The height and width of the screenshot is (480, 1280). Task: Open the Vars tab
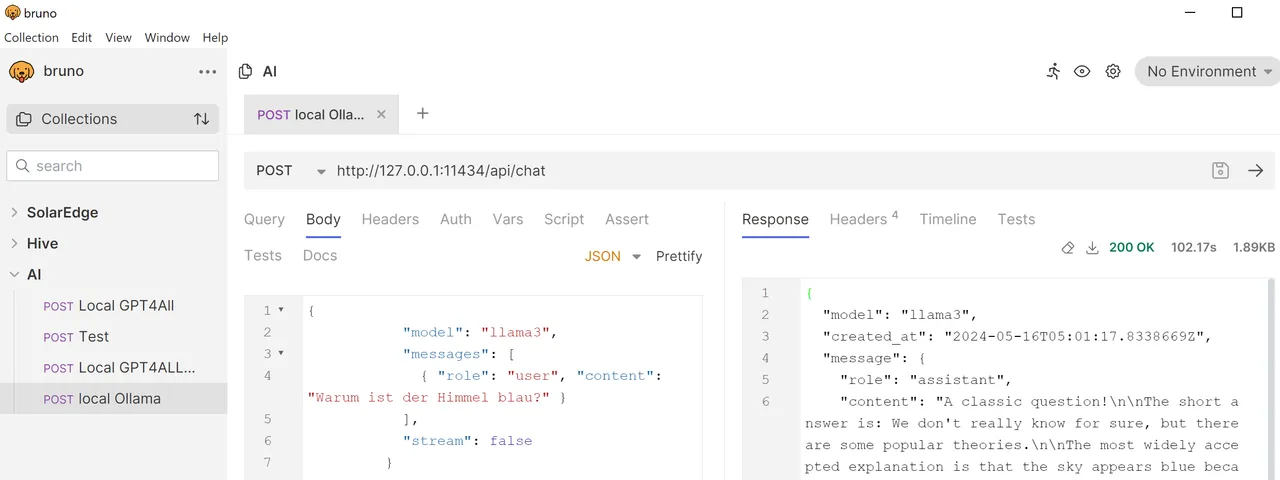(508, 219)
